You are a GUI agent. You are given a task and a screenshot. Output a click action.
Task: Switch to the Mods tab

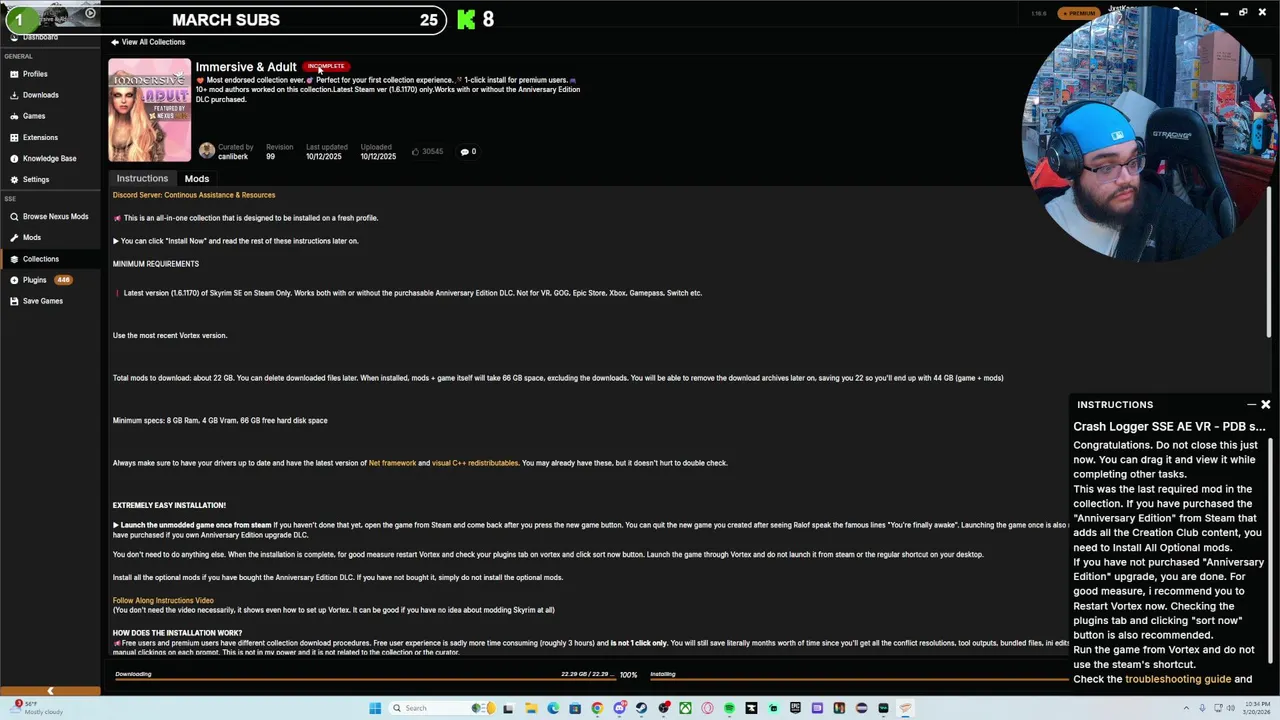(x=197, y=178)
